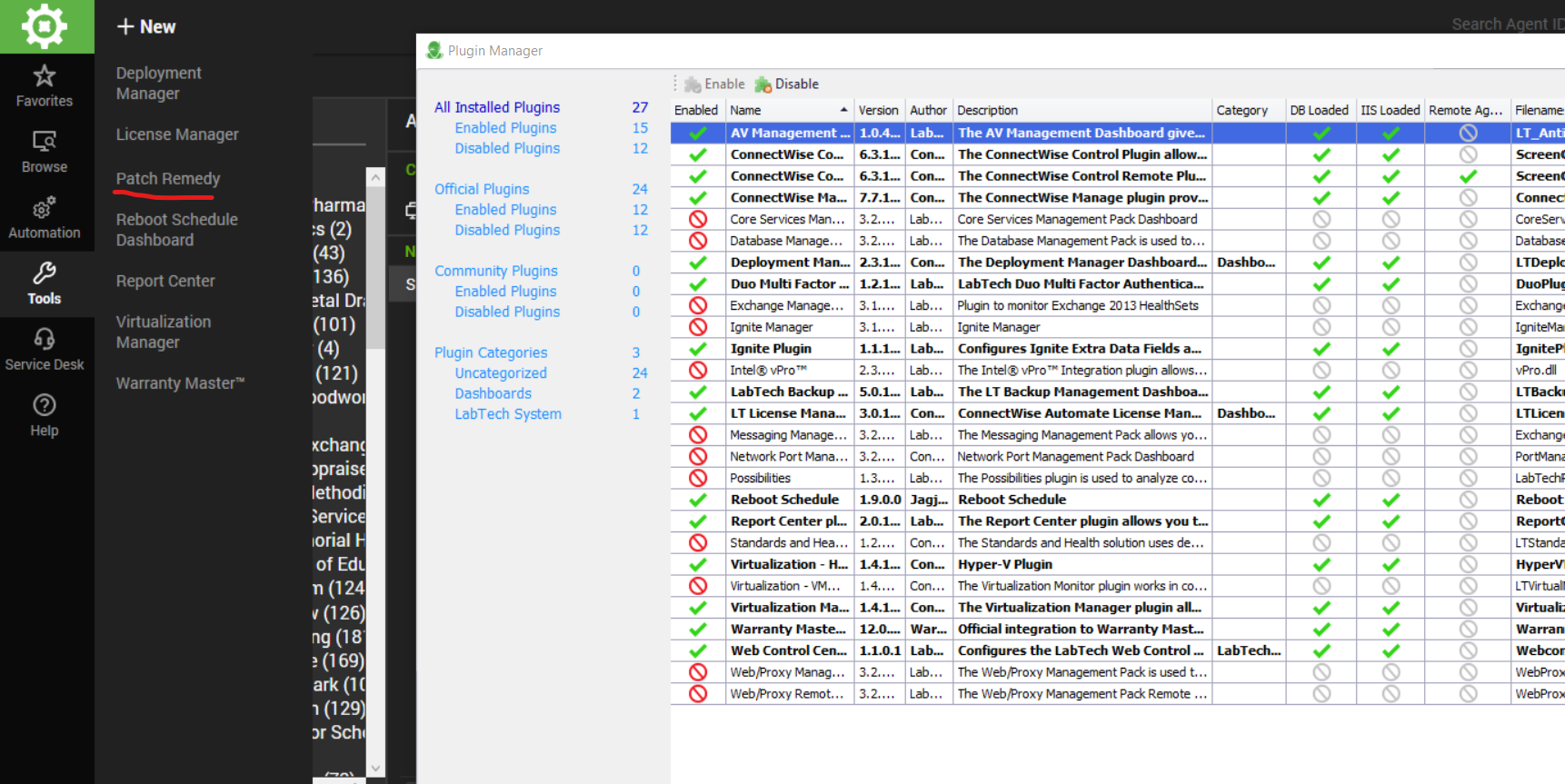Click disabled icon for Possibilities row
The height and width of the screenshot is (784, 1565).
click(698, 478)
